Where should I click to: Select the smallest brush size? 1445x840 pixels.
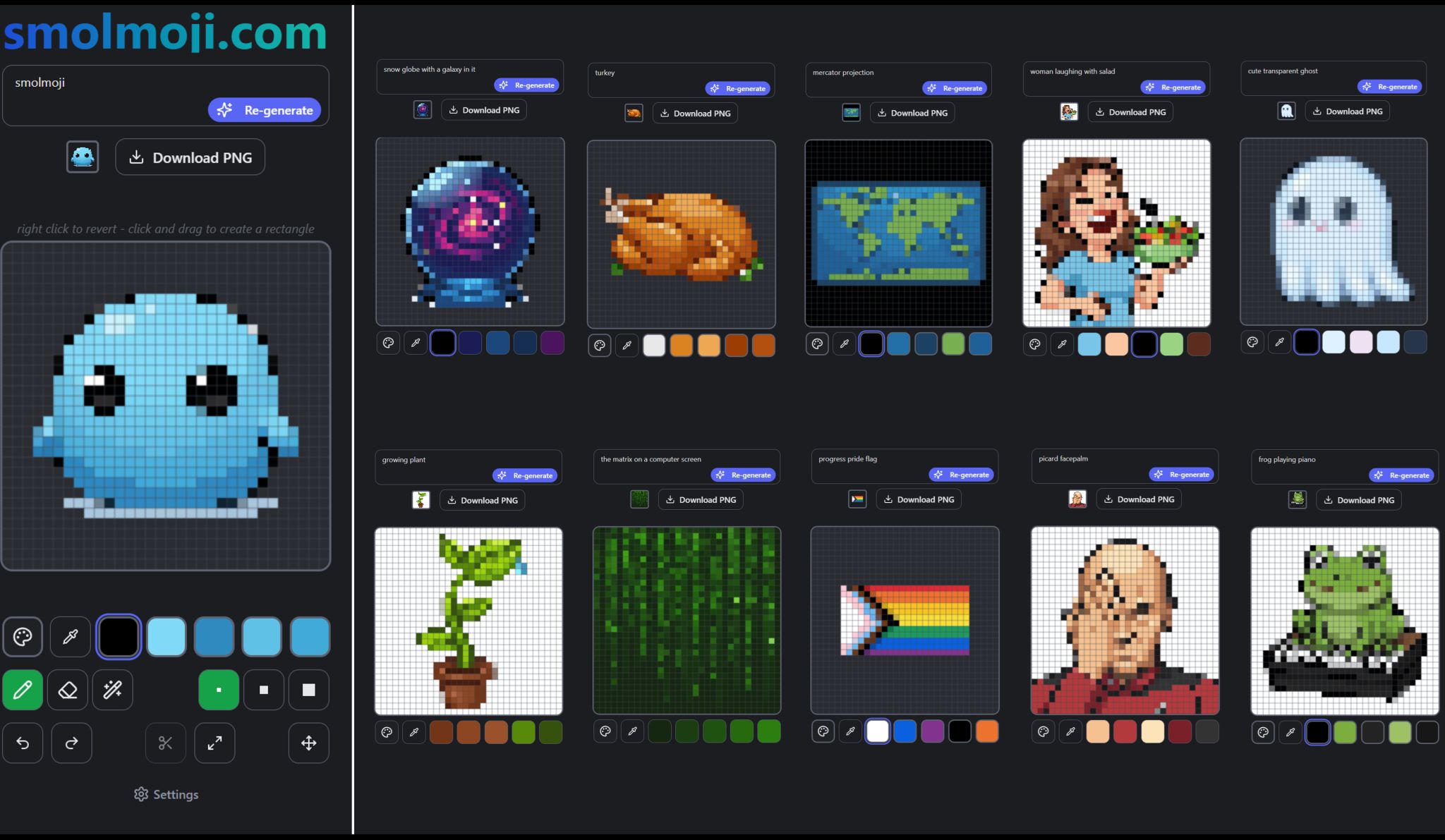(219, 690)
